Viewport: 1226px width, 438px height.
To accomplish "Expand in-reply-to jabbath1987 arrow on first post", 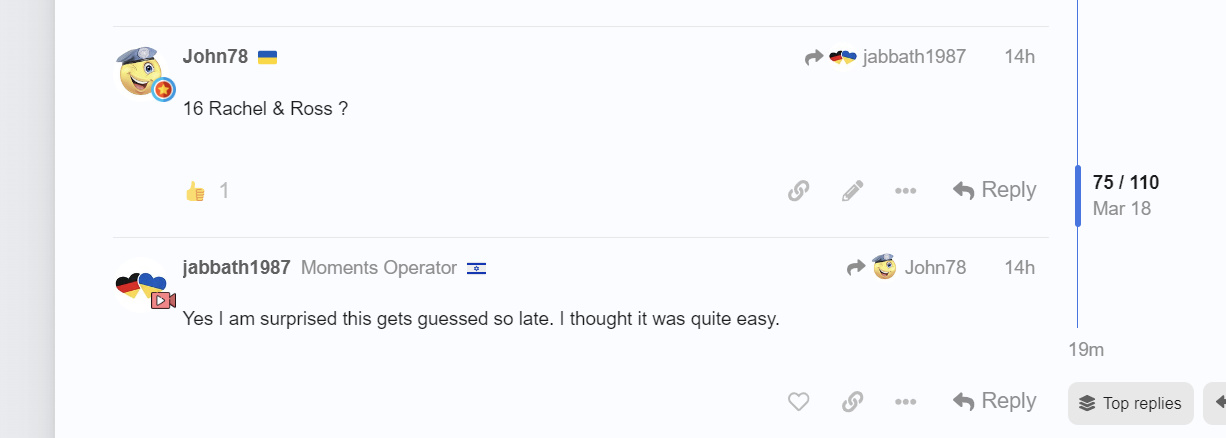I will 885,57.
